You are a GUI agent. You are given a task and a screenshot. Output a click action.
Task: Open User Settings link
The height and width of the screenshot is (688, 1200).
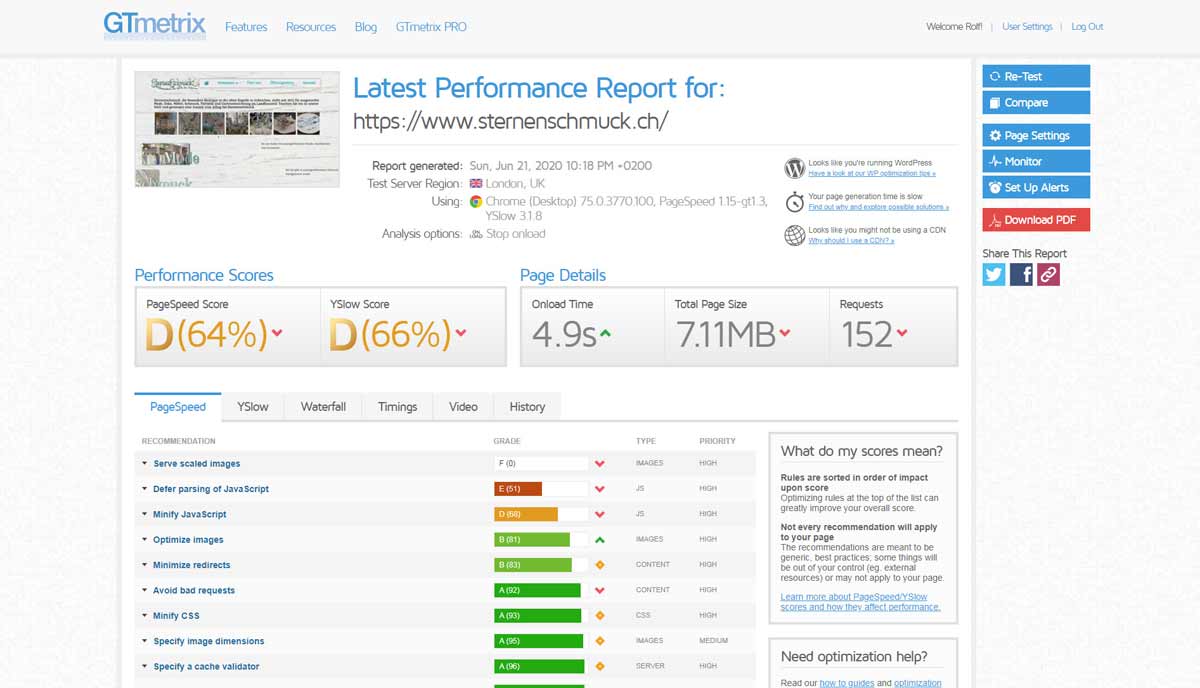1027,27
